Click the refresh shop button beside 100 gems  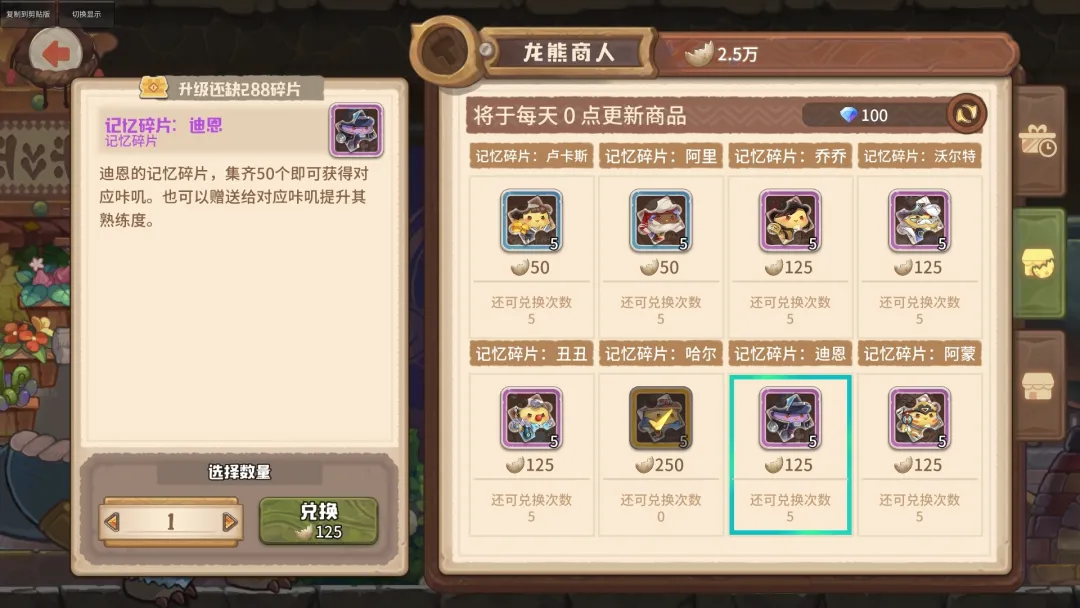click(966, 114)
